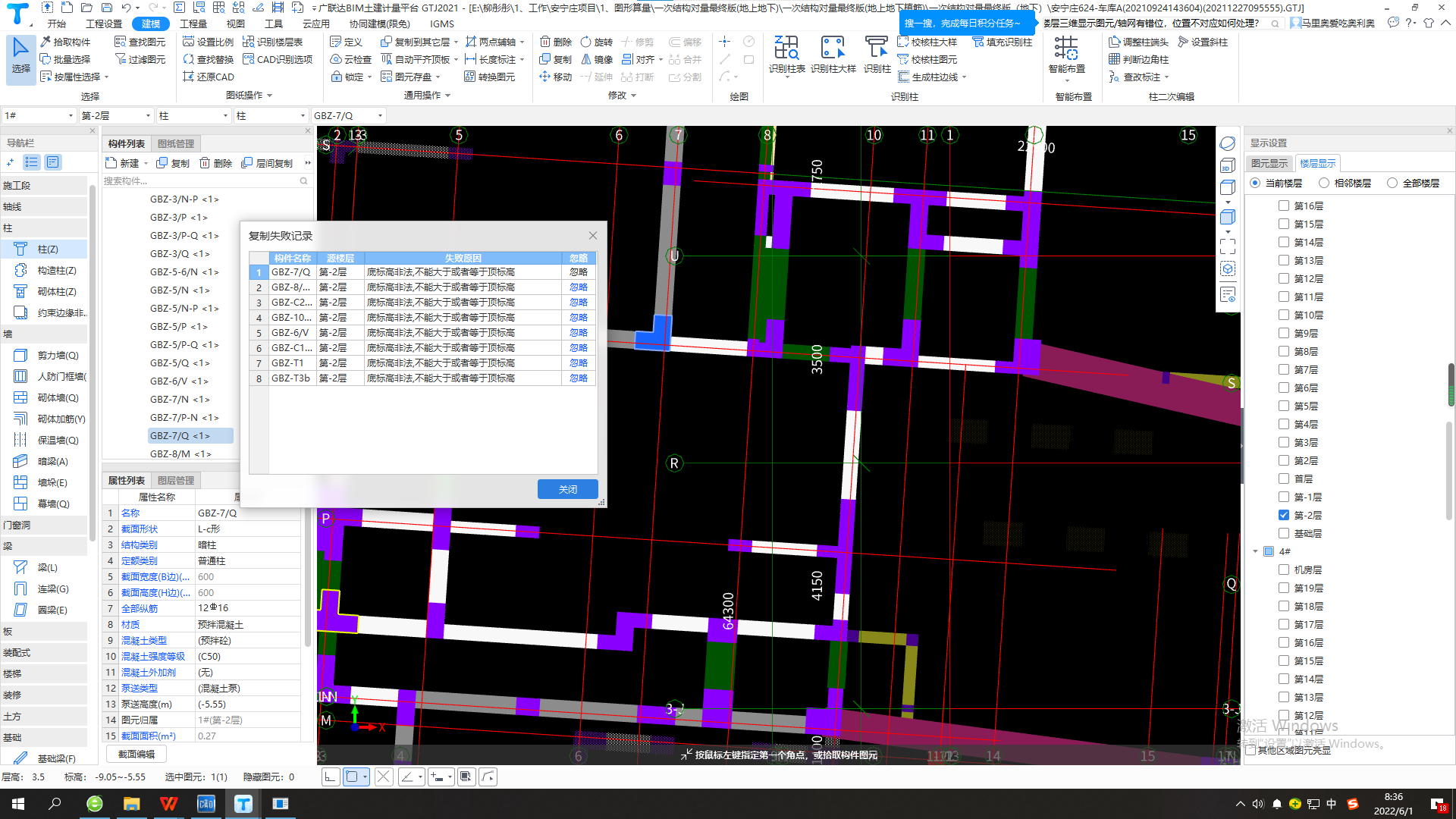
Task: Expand 生成柱边线 dropdown arrow
Action: tap(965, 77)
